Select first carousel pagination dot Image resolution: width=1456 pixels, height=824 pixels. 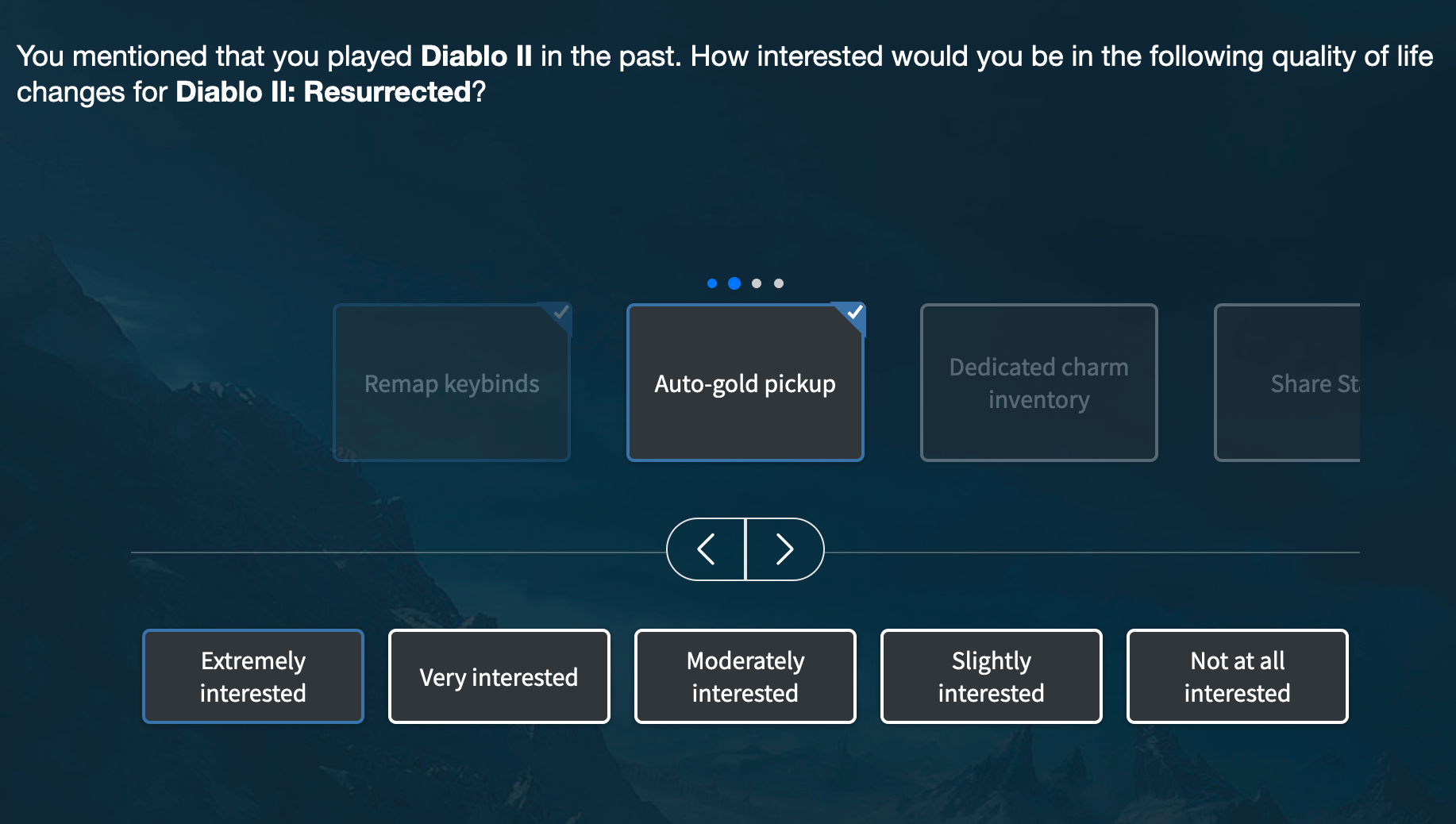coord(712,283)
